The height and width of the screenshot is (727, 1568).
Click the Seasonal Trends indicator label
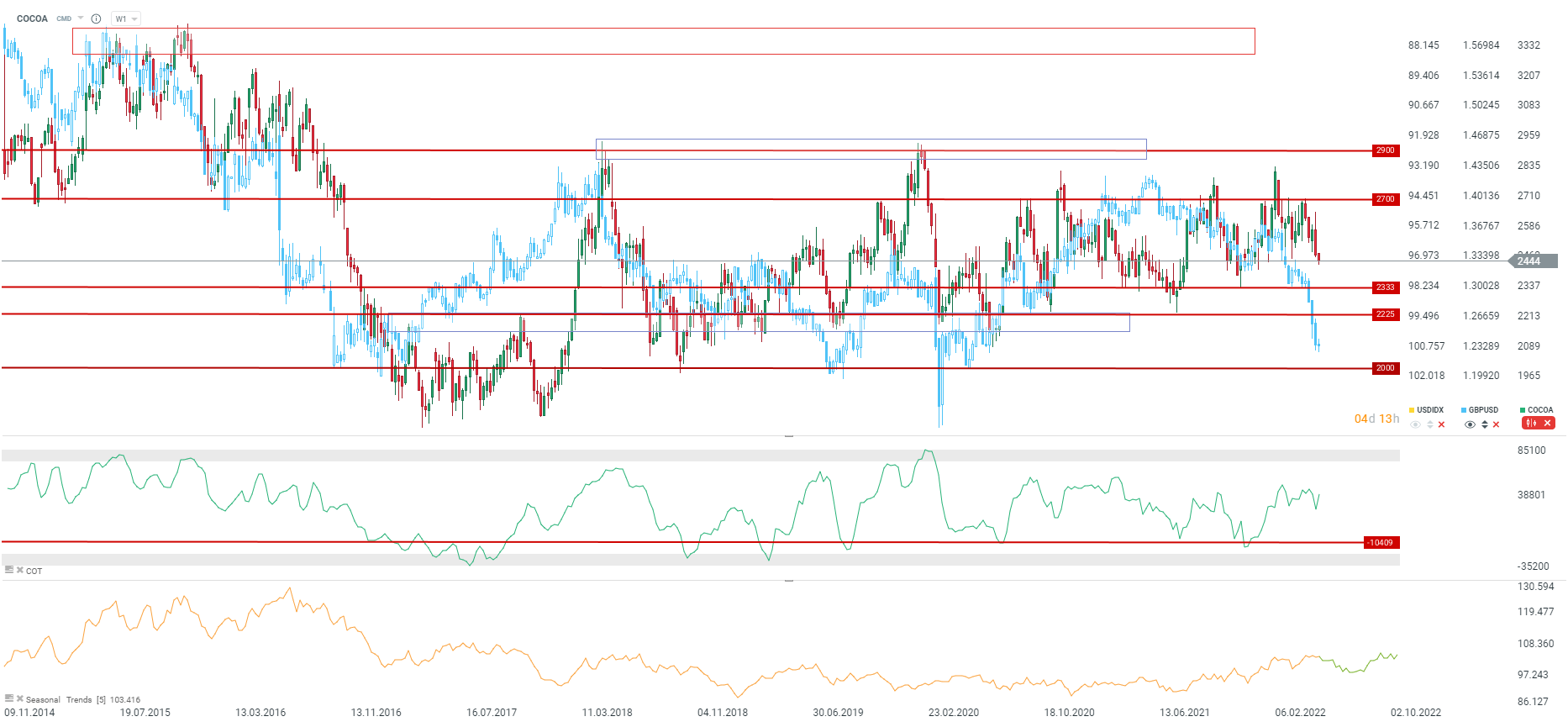[59, 699]
